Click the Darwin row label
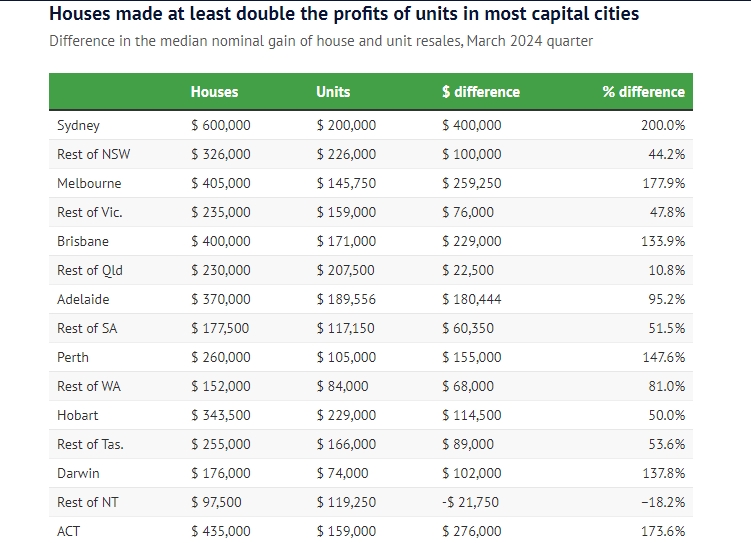The width and height of the screenshot is (751, 543). (78, 474)
